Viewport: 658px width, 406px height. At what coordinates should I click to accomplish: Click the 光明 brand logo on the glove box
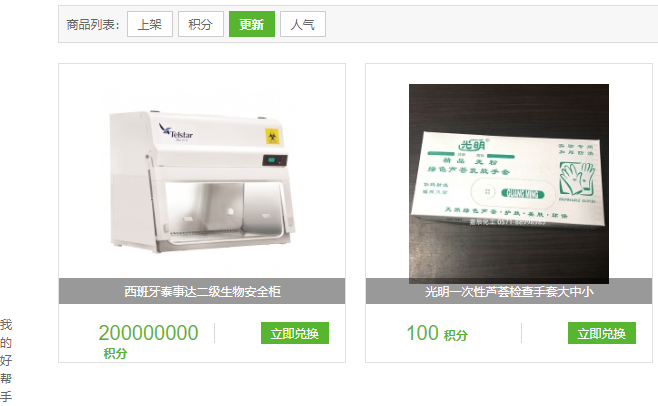(473, 145)
